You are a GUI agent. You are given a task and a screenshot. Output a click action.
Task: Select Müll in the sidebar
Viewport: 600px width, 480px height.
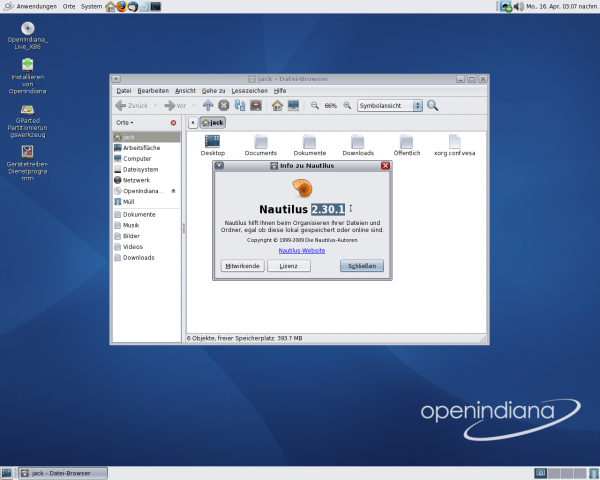pos(146,201)
